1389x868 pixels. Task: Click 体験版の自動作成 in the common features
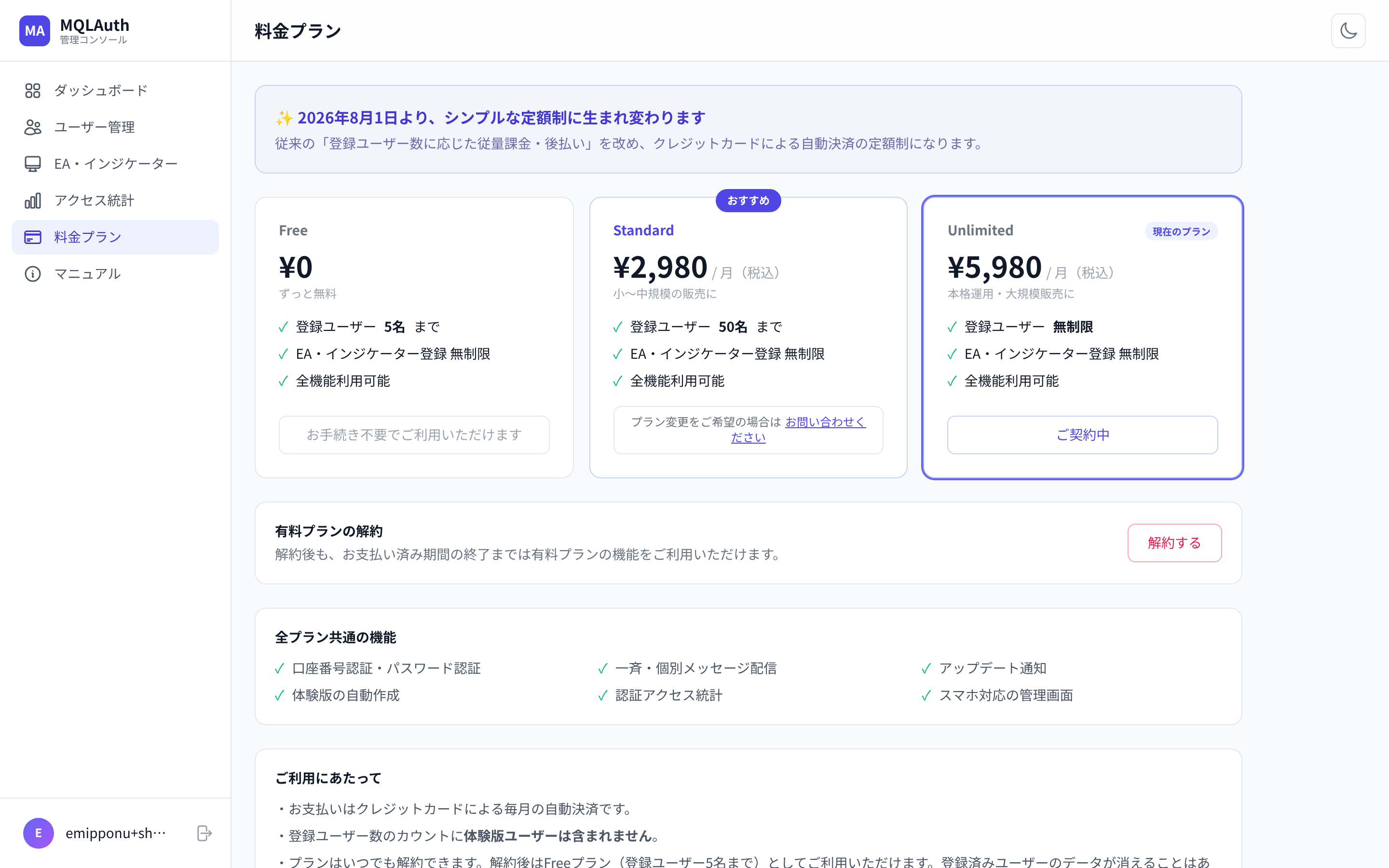[345, 695]
